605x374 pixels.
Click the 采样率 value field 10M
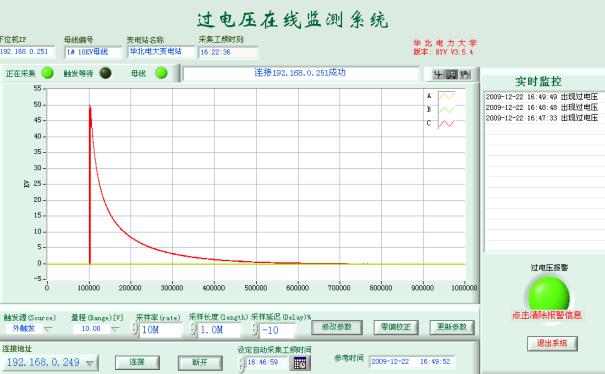click(160, 330)
